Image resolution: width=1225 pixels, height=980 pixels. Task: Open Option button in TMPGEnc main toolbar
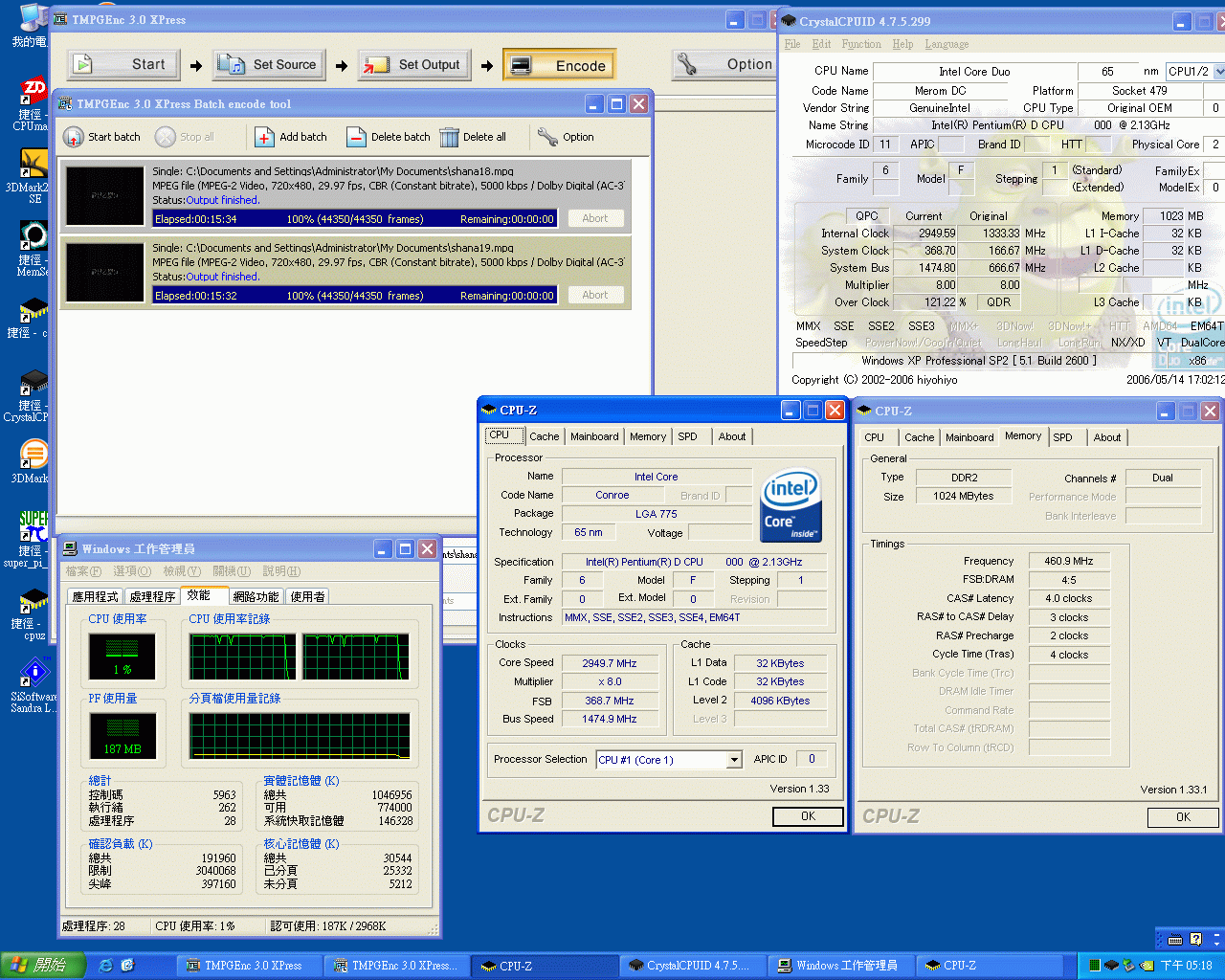click(x=724, y=64)
